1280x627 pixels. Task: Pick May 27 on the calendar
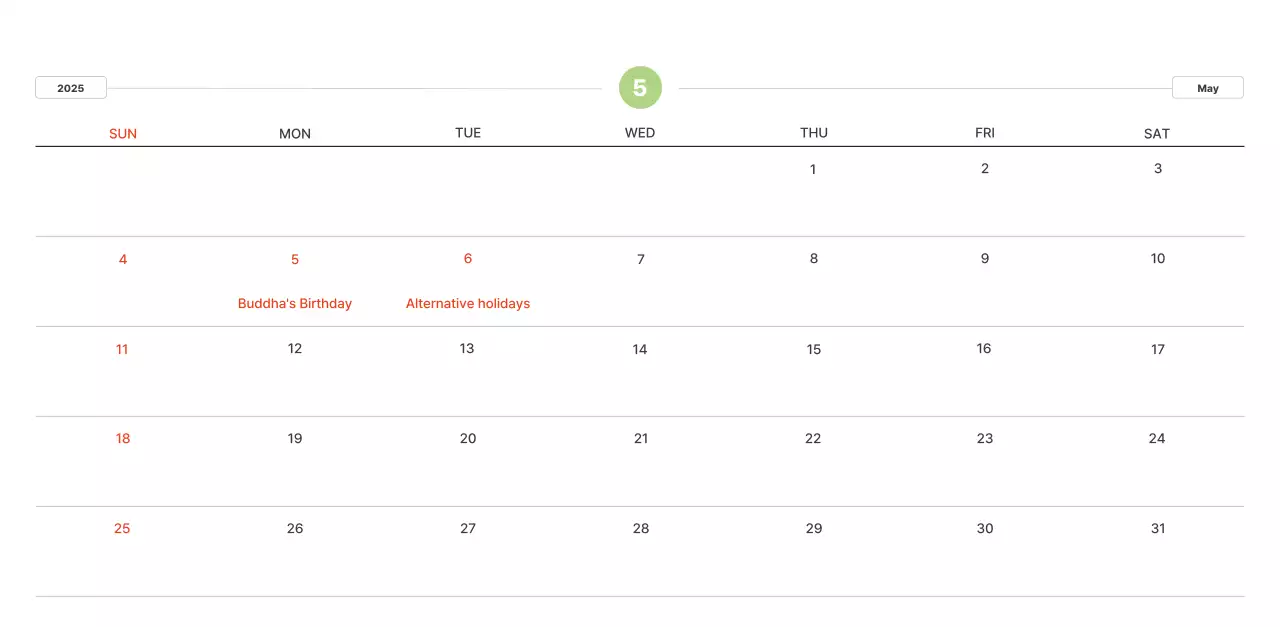[468, 528]
